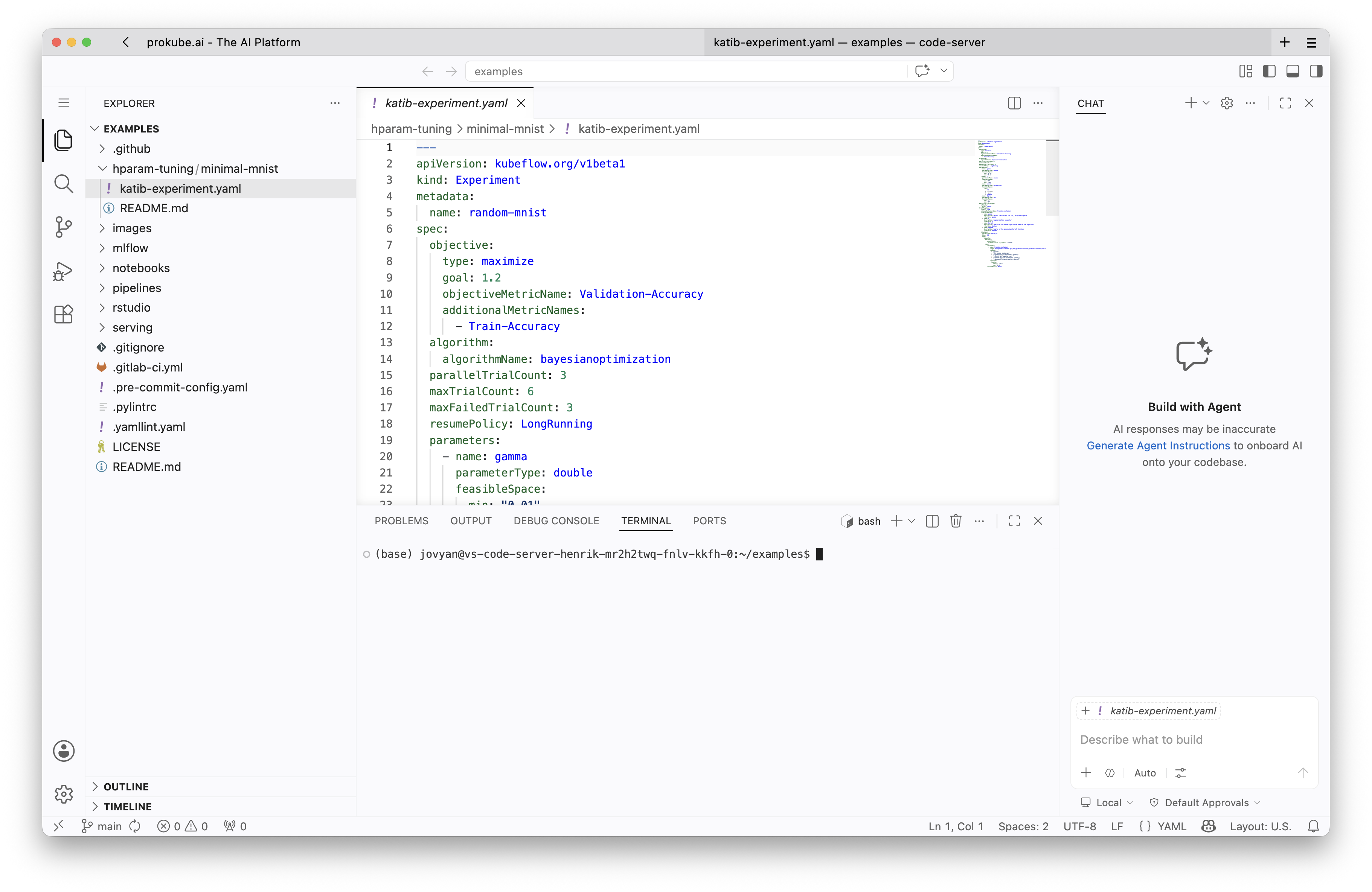Viewport: 1372px width, 892px height.
Task: Create a new terminal with plus
Action: tap(896, 521)
